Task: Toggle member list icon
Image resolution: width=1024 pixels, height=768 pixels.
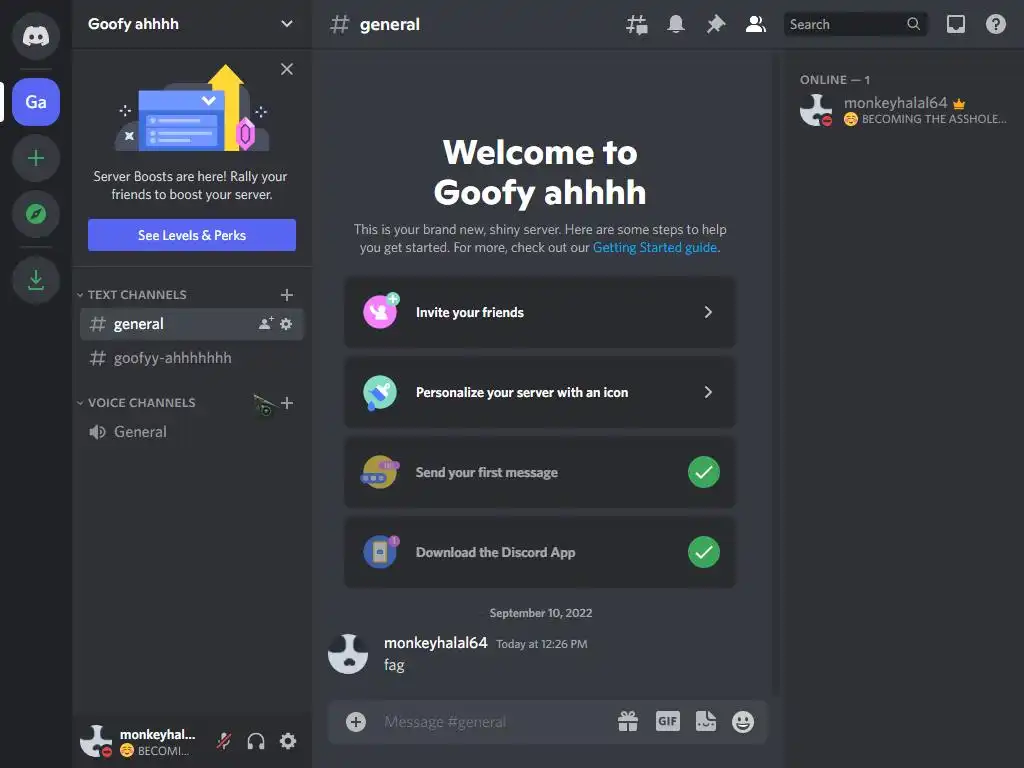Action: [756, 25]
